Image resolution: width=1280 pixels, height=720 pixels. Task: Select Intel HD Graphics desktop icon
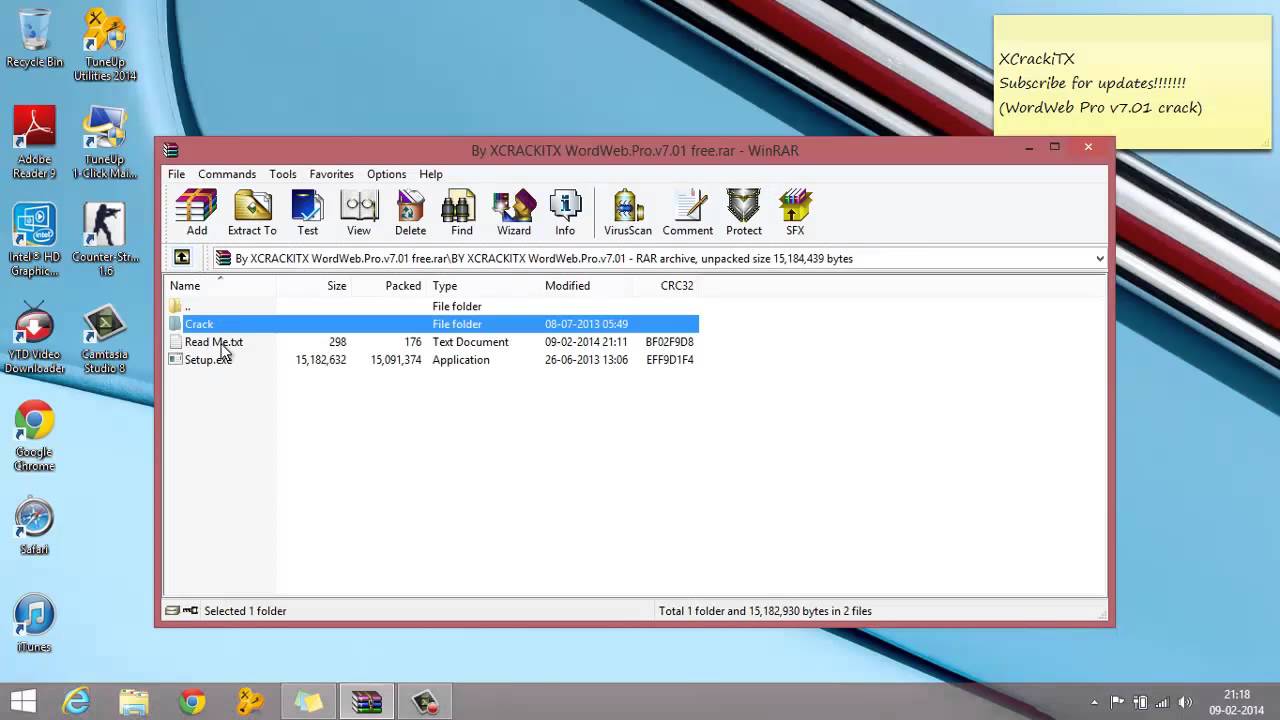pos(35,240)
